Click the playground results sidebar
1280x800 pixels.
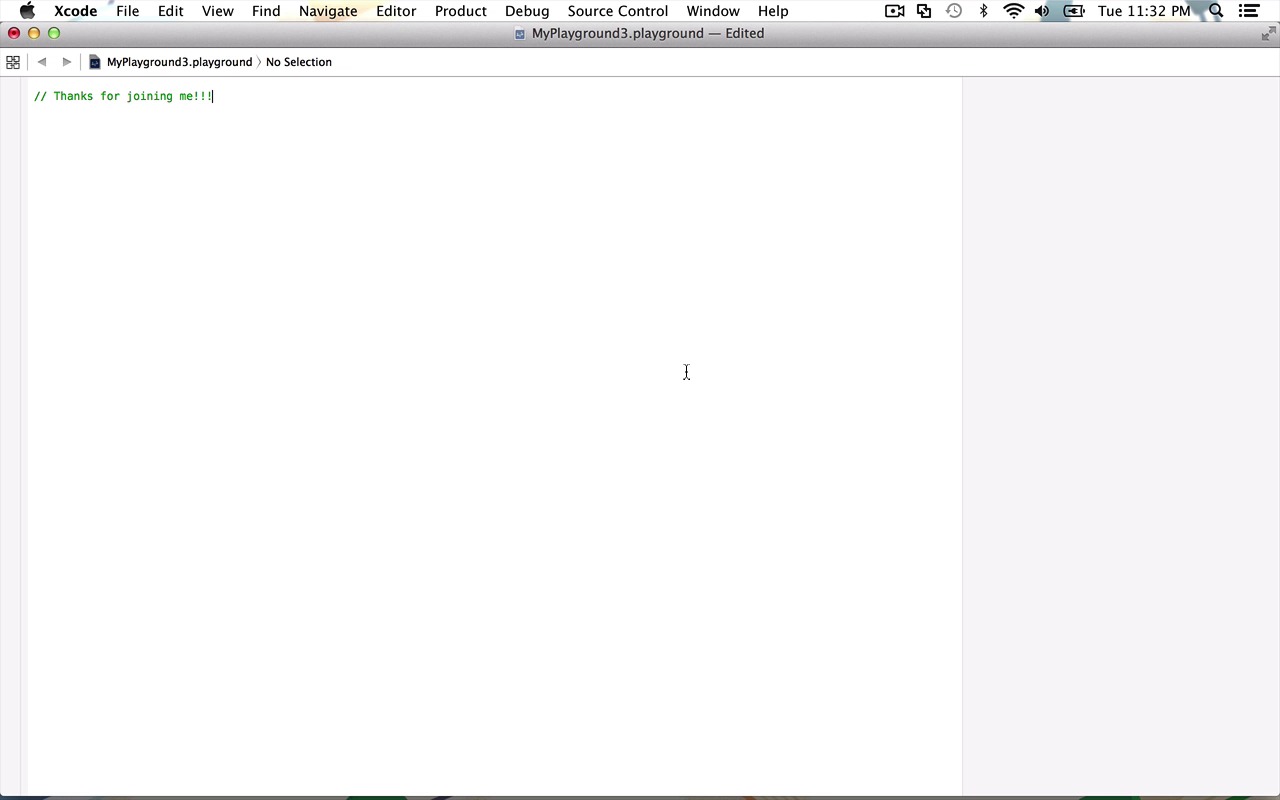[1121, 436]
